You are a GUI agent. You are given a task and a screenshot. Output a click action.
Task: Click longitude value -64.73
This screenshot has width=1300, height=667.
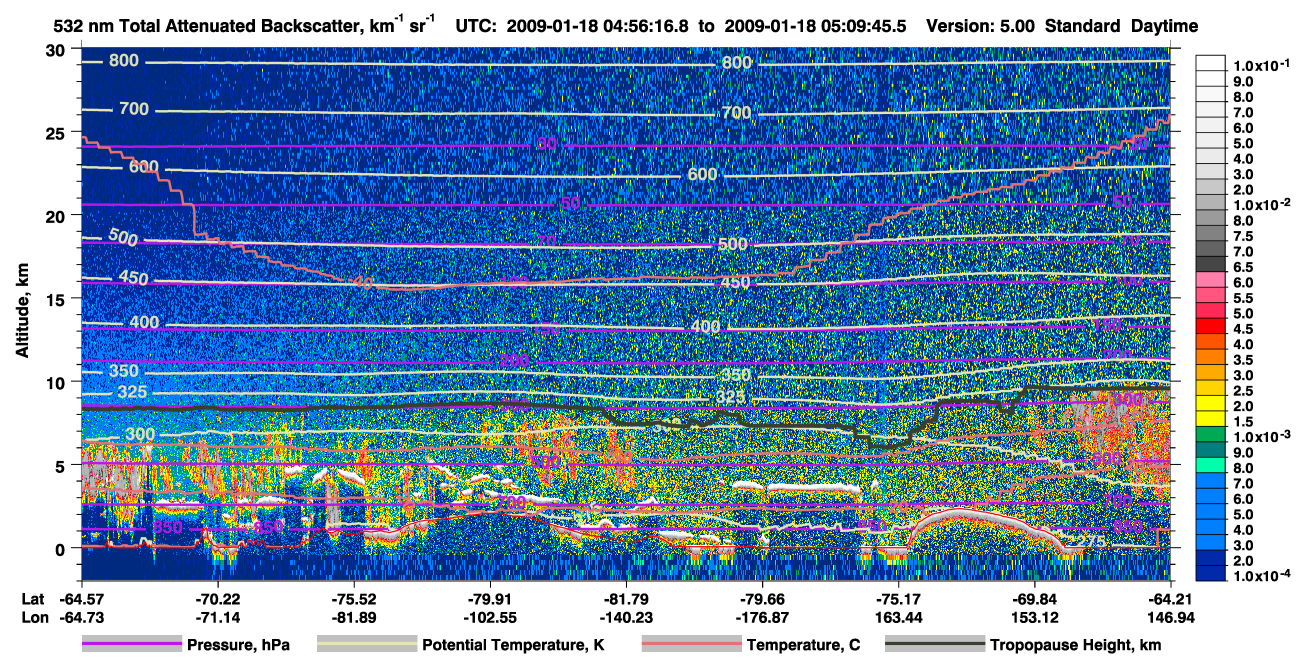pos(82,616)
